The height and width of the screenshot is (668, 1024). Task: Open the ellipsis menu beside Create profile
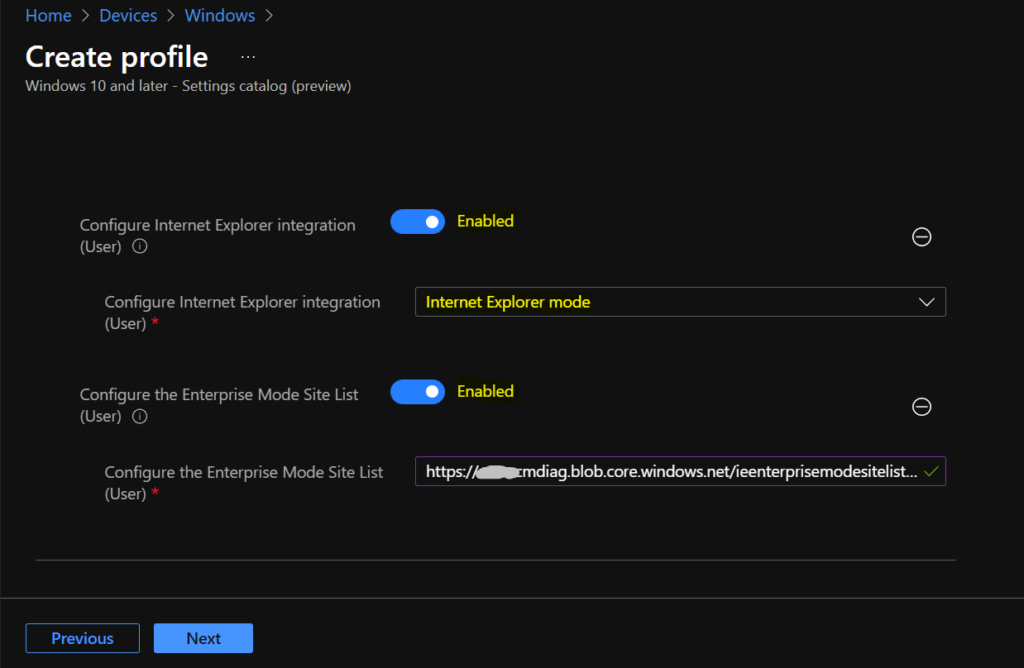pos(248,57)
